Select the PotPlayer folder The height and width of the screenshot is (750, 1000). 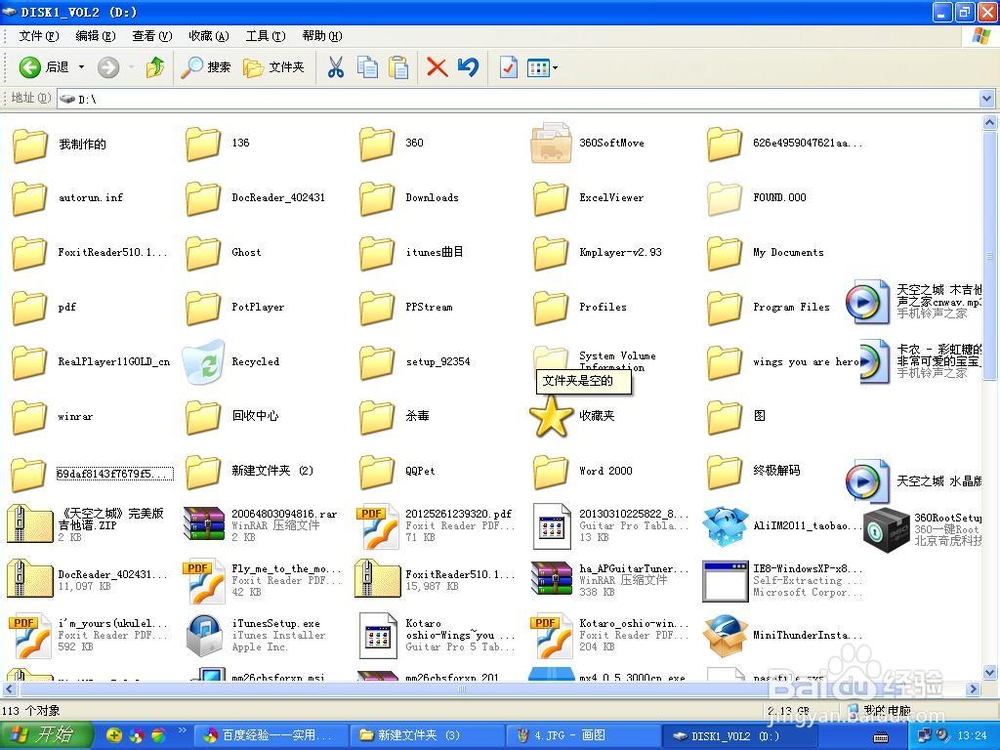pos(235,307)
